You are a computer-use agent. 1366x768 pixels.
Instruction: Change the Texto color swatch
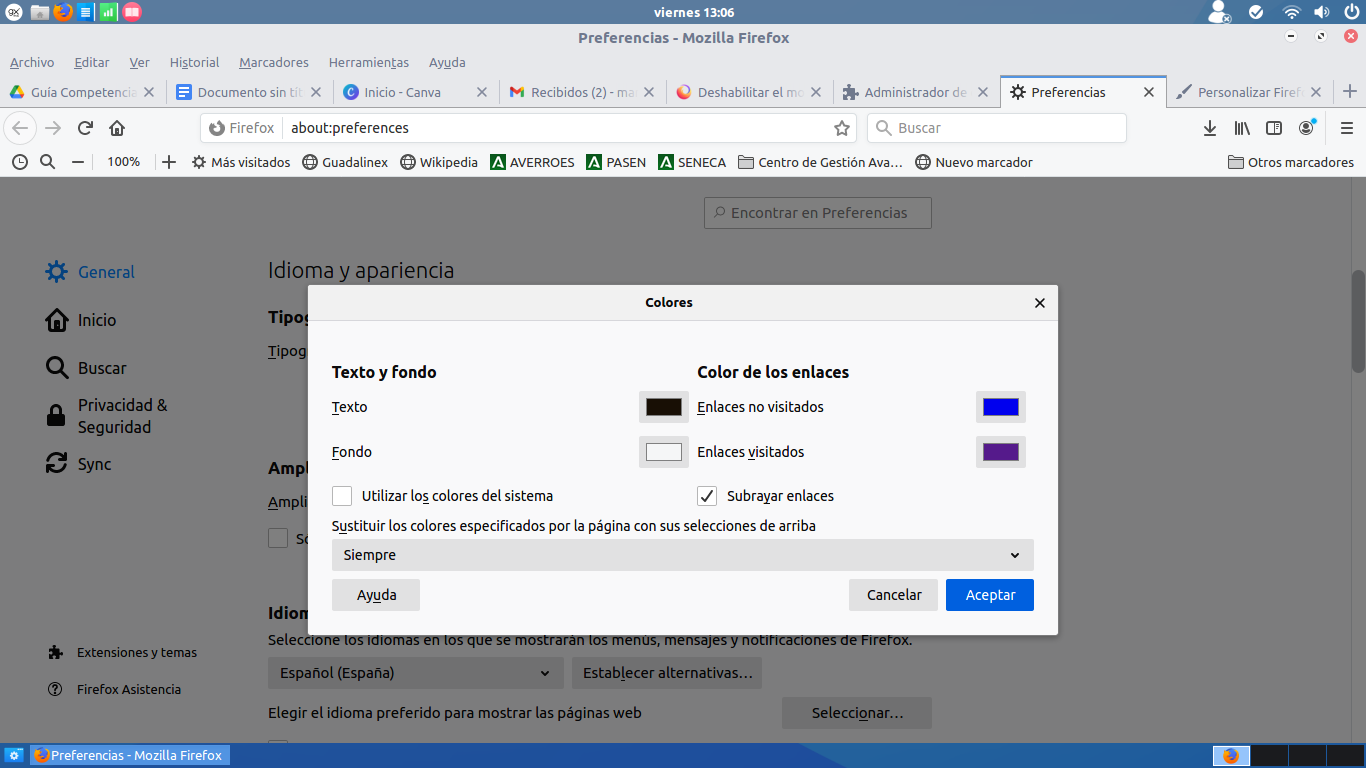663,407
